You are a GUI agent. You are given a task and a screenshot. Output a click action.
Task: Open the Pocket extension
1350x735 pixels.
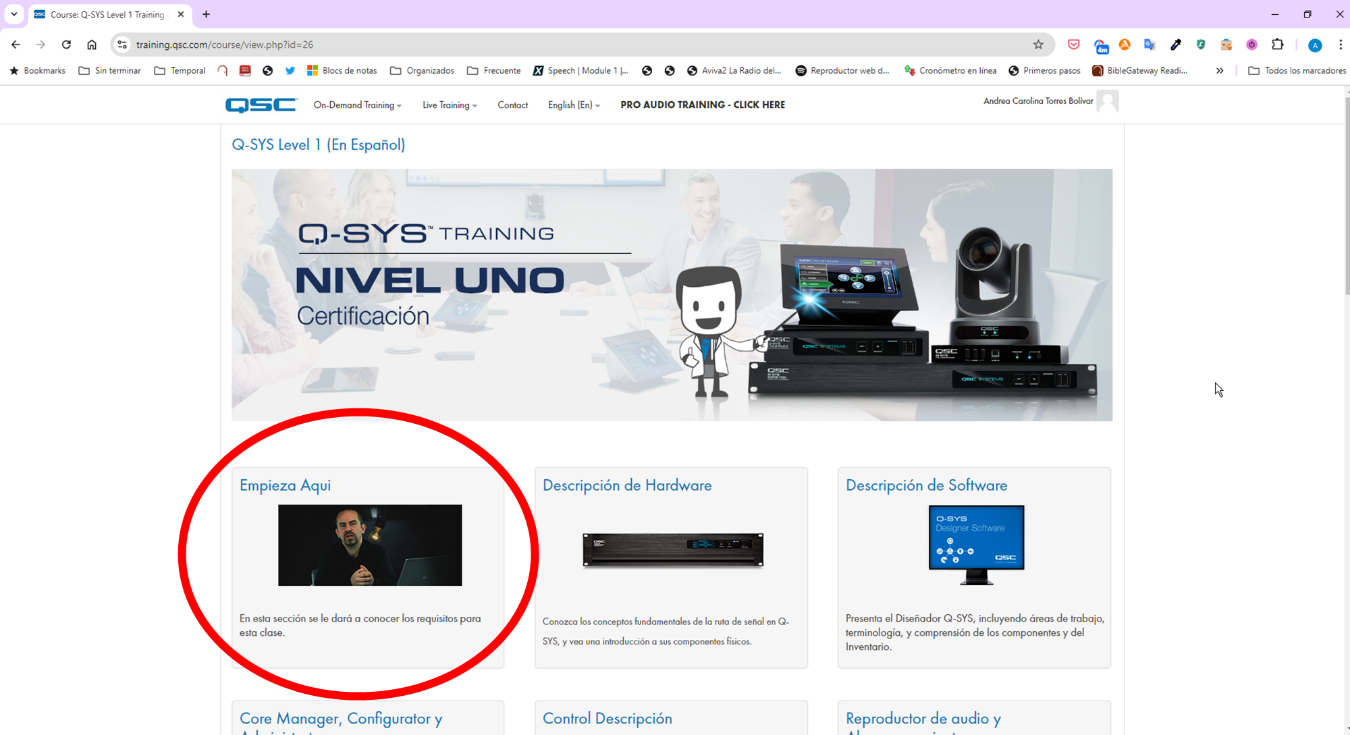point(1074,44)
